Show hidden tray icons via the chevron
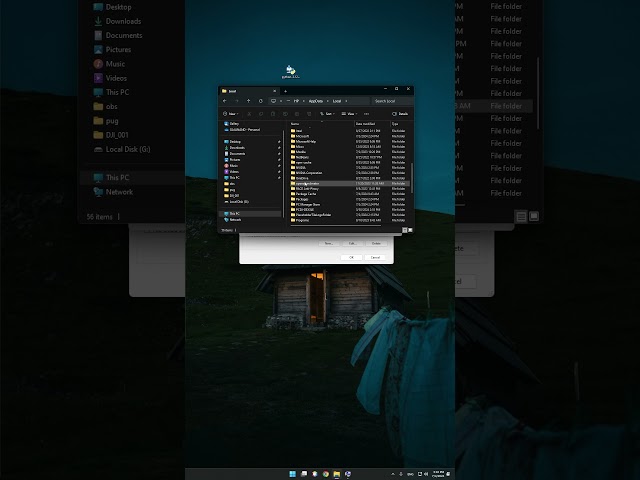640x480 pixels. coord(393,474)
